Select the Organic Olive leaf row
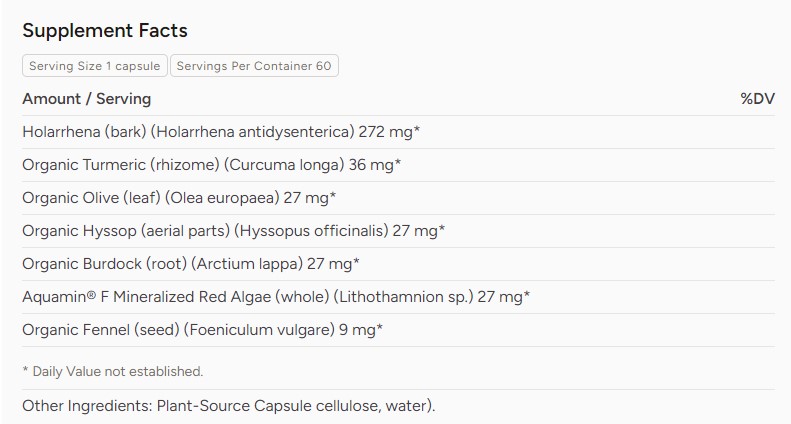 399,198
